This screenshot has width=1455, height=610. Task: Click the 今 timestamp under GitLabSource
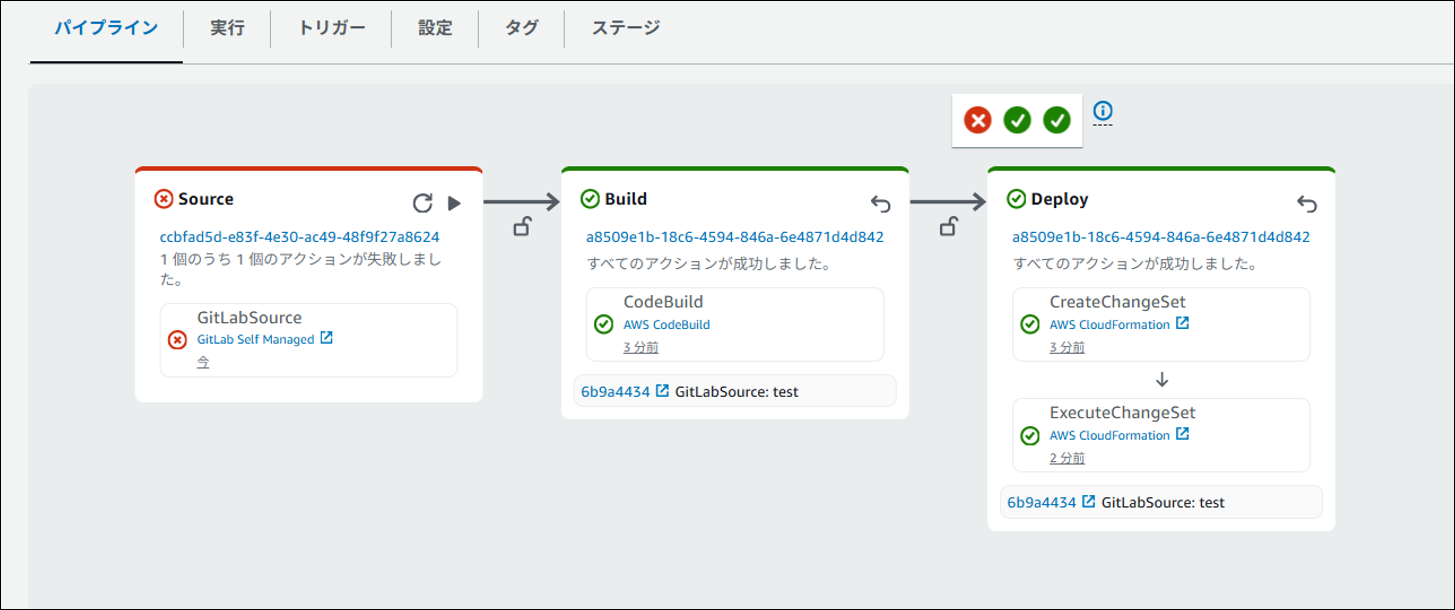203,362
